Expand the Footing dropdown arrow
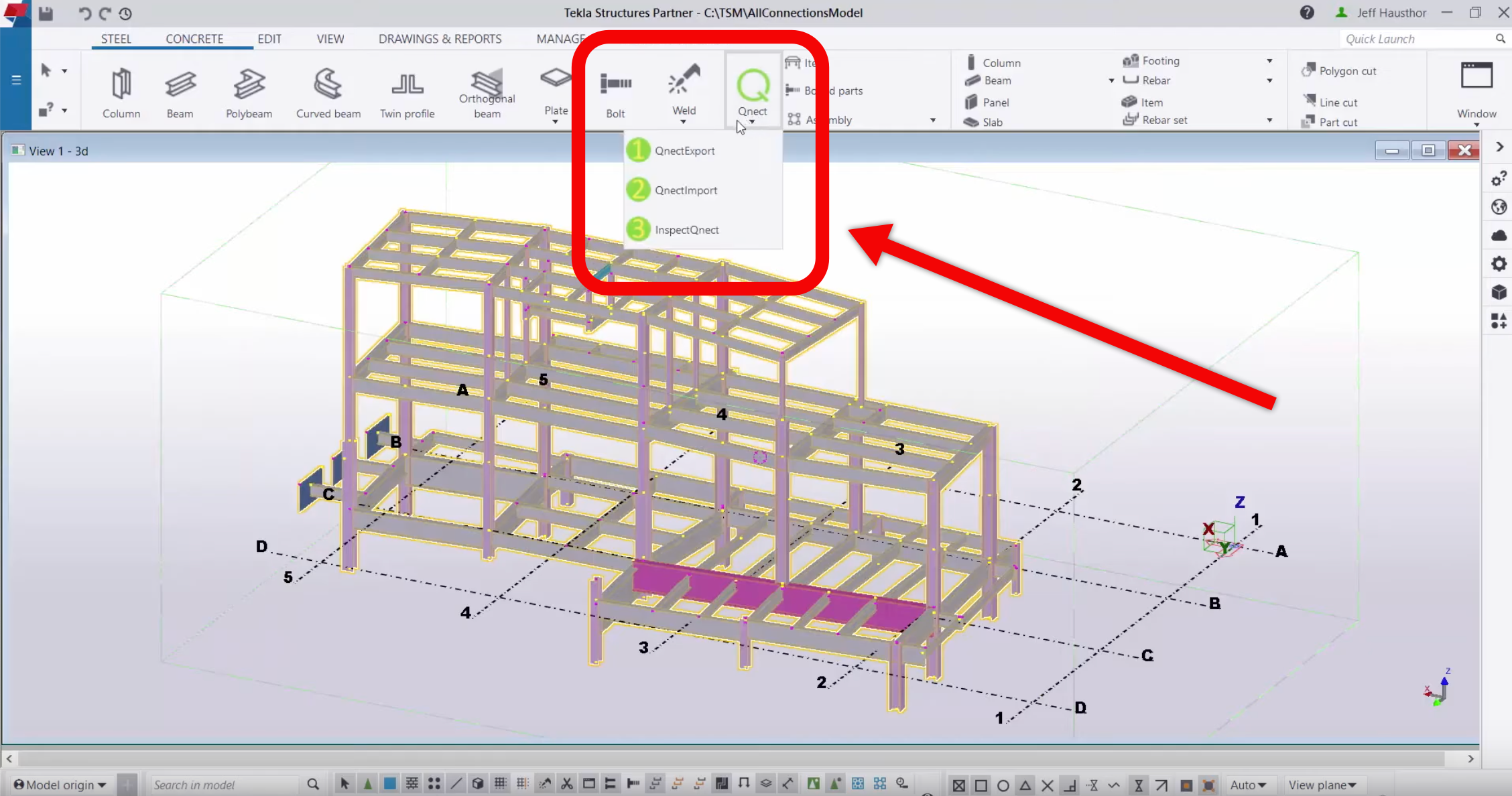This screenshot has width=1512, height=796. (x=1269, y=61)
